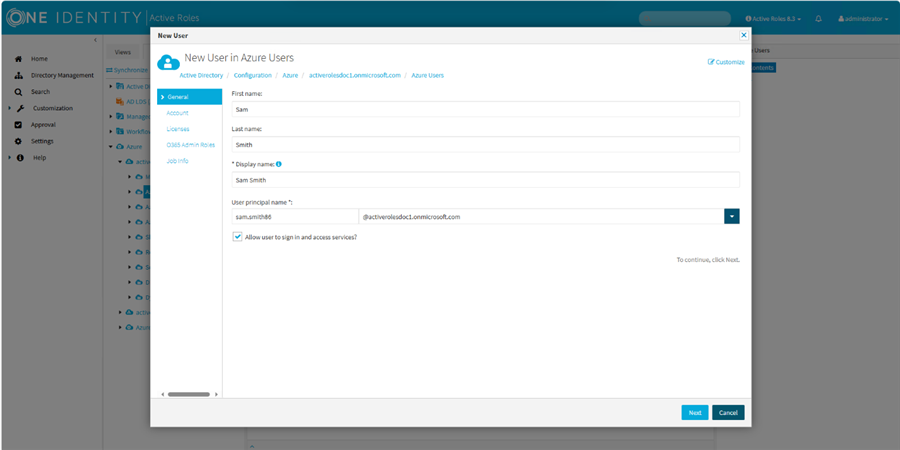Open the Job Info step
Image resolution: width=900 pixels, height=450 pixels.
tap(177, 161)
